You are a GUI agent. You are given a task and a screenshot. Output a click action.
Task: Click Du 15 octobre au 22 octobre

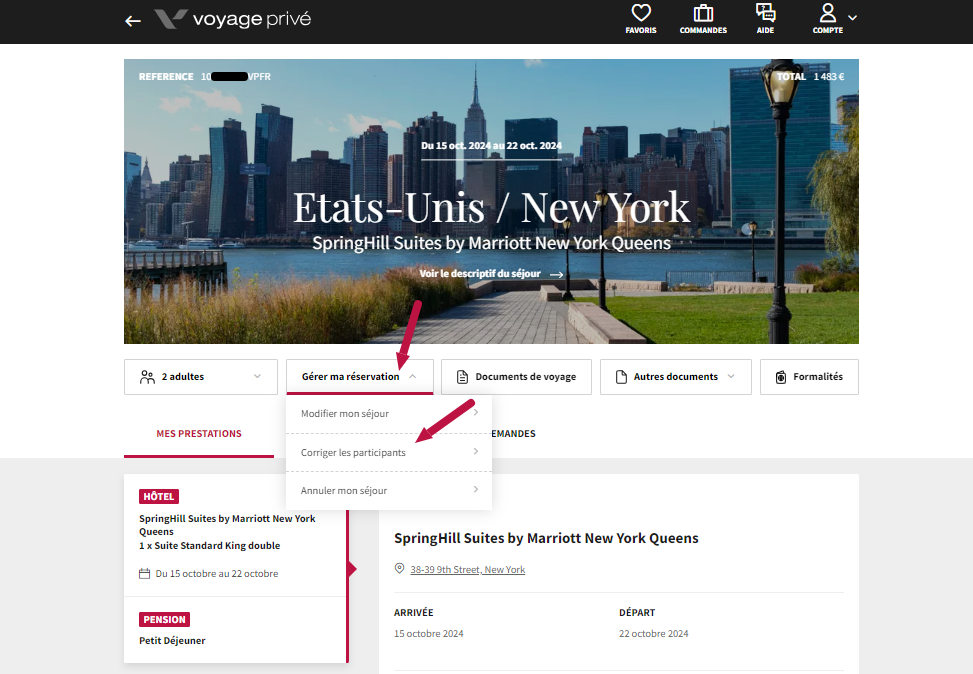[217, 573]
